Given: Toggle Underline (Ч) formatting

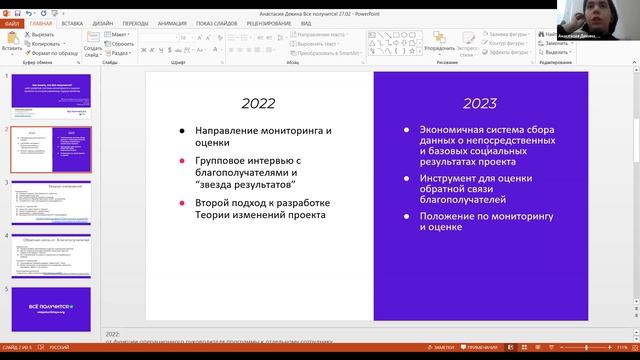Looking at the screenshot, I should pyautogui.click(x=161, y=50).
